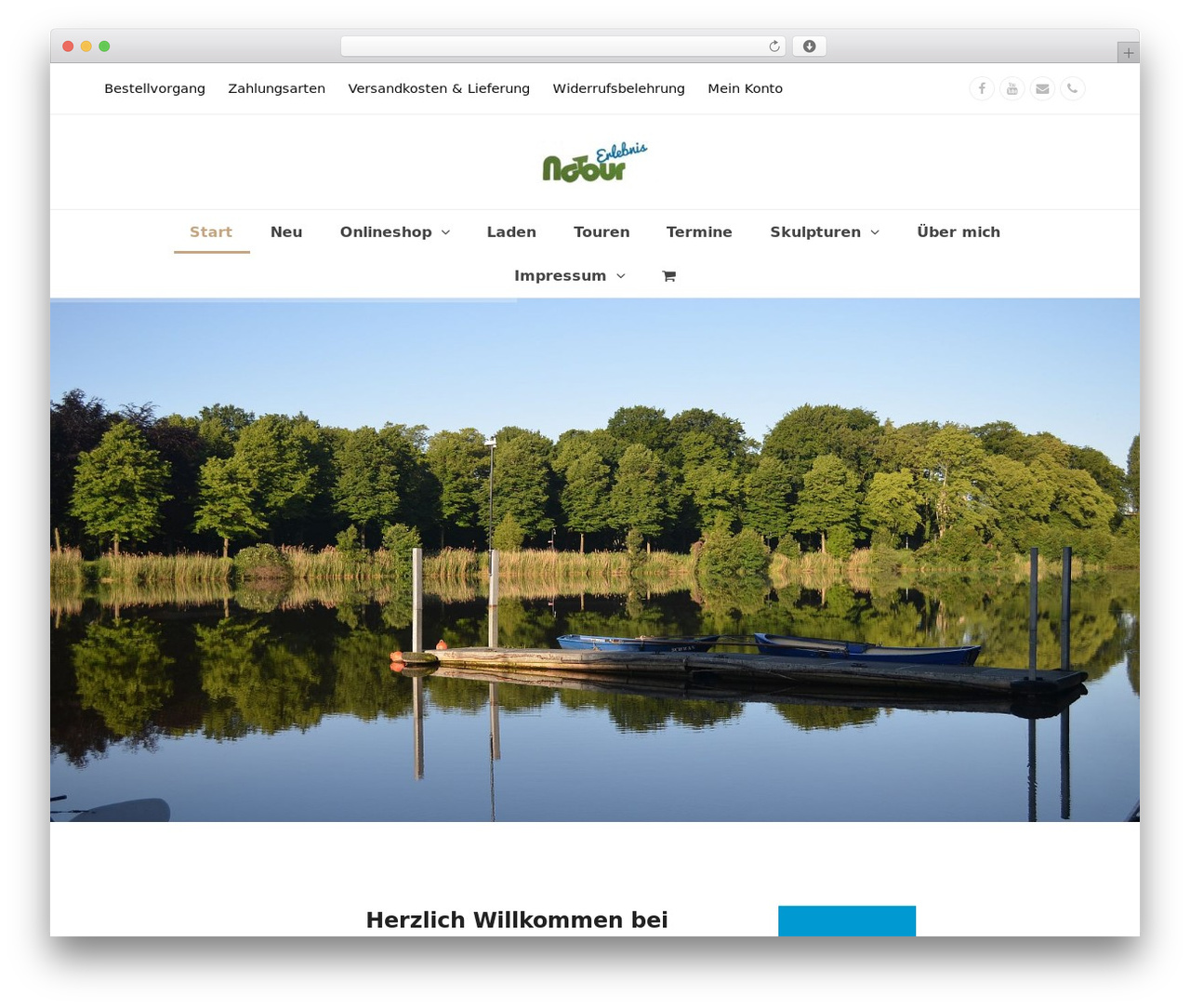Image resolution: width=1190 pixels, height=1008 pixels.
Task: Click the browser downloads icon
Action: pos(809,46)
